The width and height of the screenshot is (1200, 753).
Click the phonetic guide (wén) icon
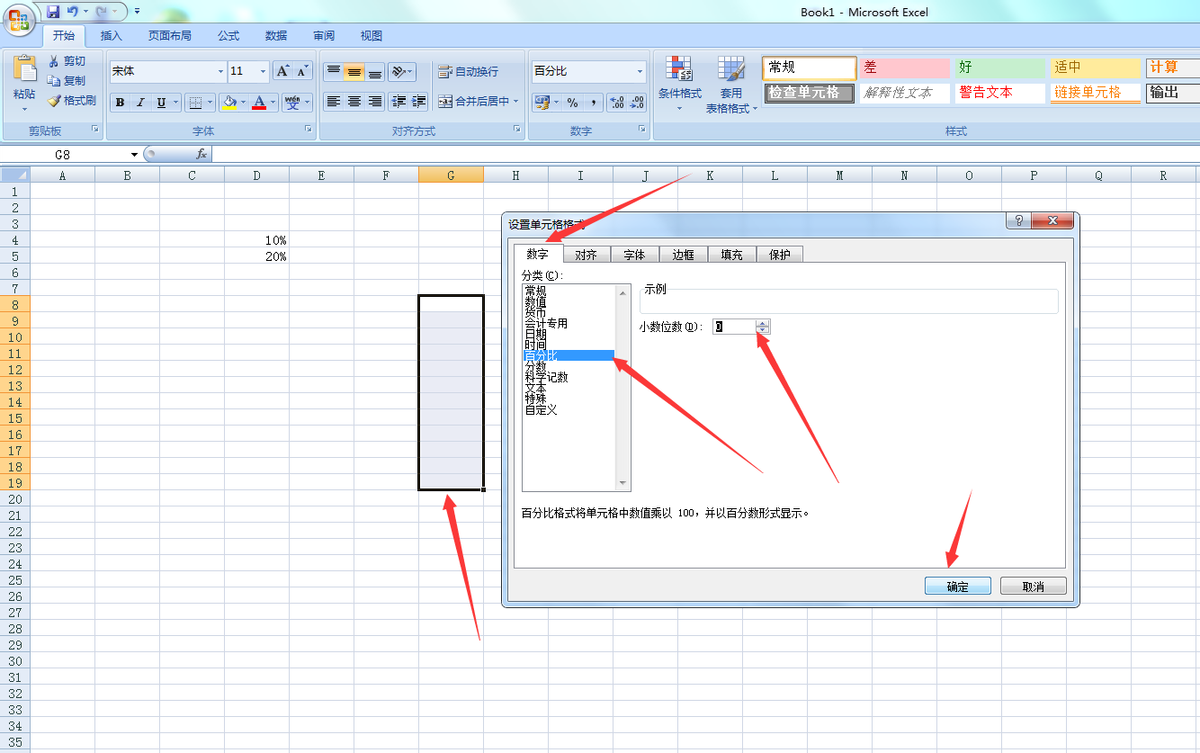(291, 102)
